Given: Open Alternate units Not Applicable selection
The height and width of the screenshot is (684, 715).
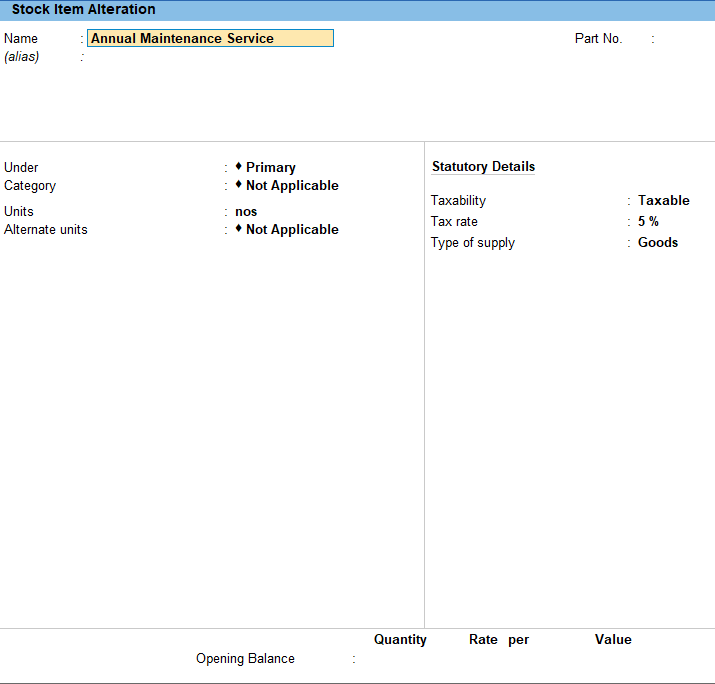Looking at the screenshot, I should (x=292, y=229).
